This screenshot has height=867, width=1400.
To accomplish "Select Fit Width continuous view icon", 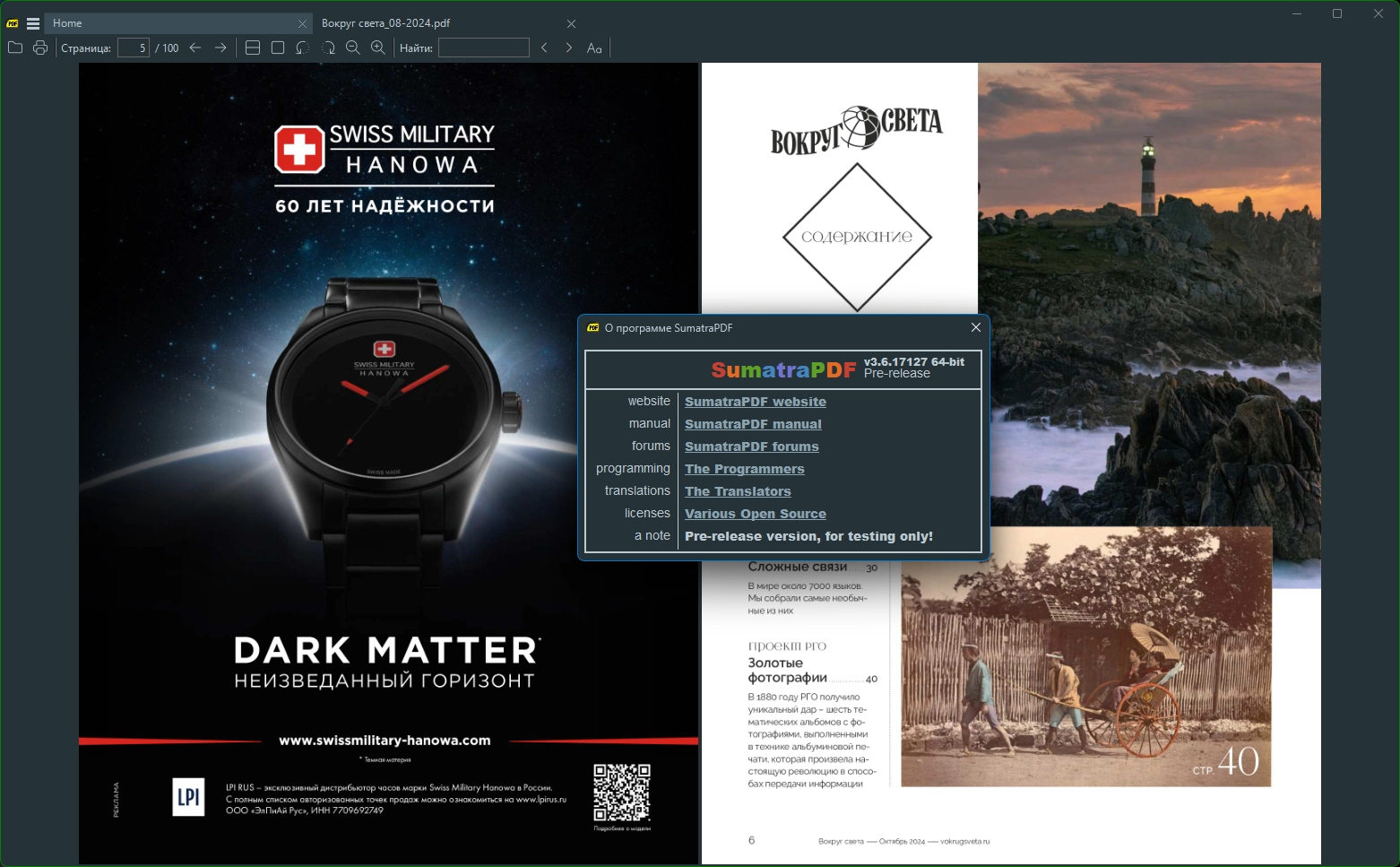I will pos(253,48).
